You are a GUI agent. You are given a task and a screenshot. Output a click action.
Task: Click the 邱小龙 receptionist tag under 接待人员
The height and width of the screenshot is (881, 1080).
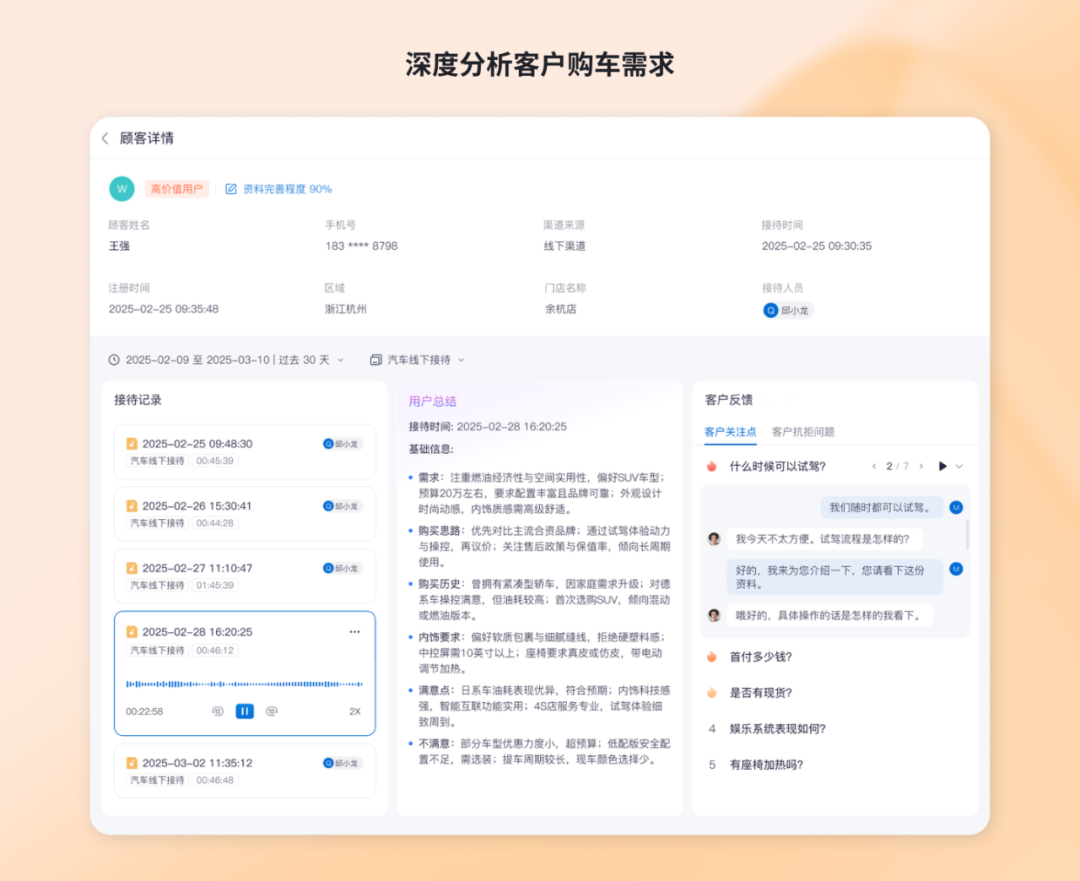[788, 311]
